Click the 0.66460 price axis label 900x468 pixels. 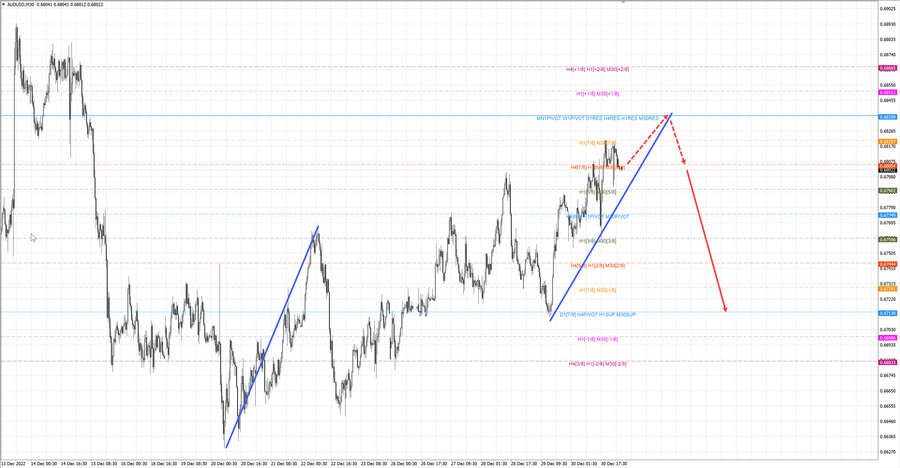pyautogui.click(x=888, y=421)
